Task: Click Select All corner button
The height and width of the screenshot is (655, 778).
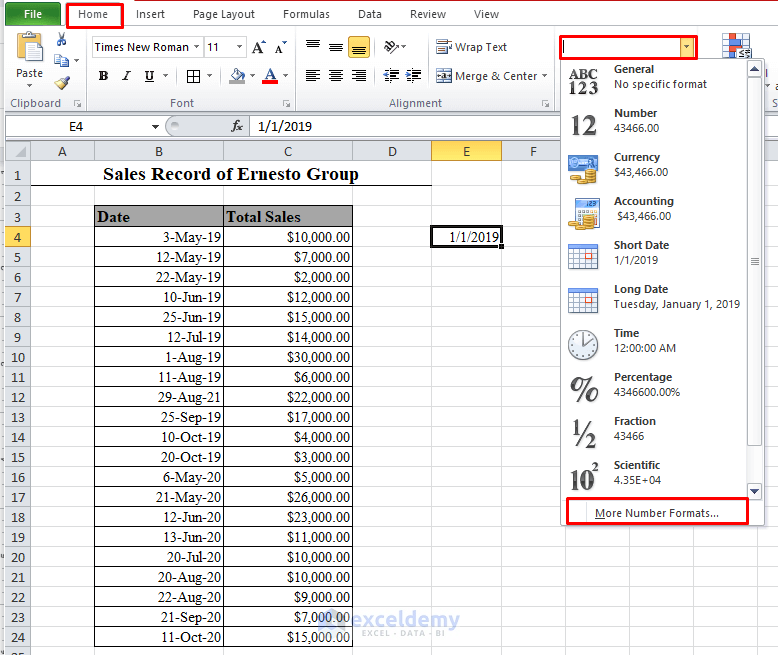Action: click(x=18, y=151)
